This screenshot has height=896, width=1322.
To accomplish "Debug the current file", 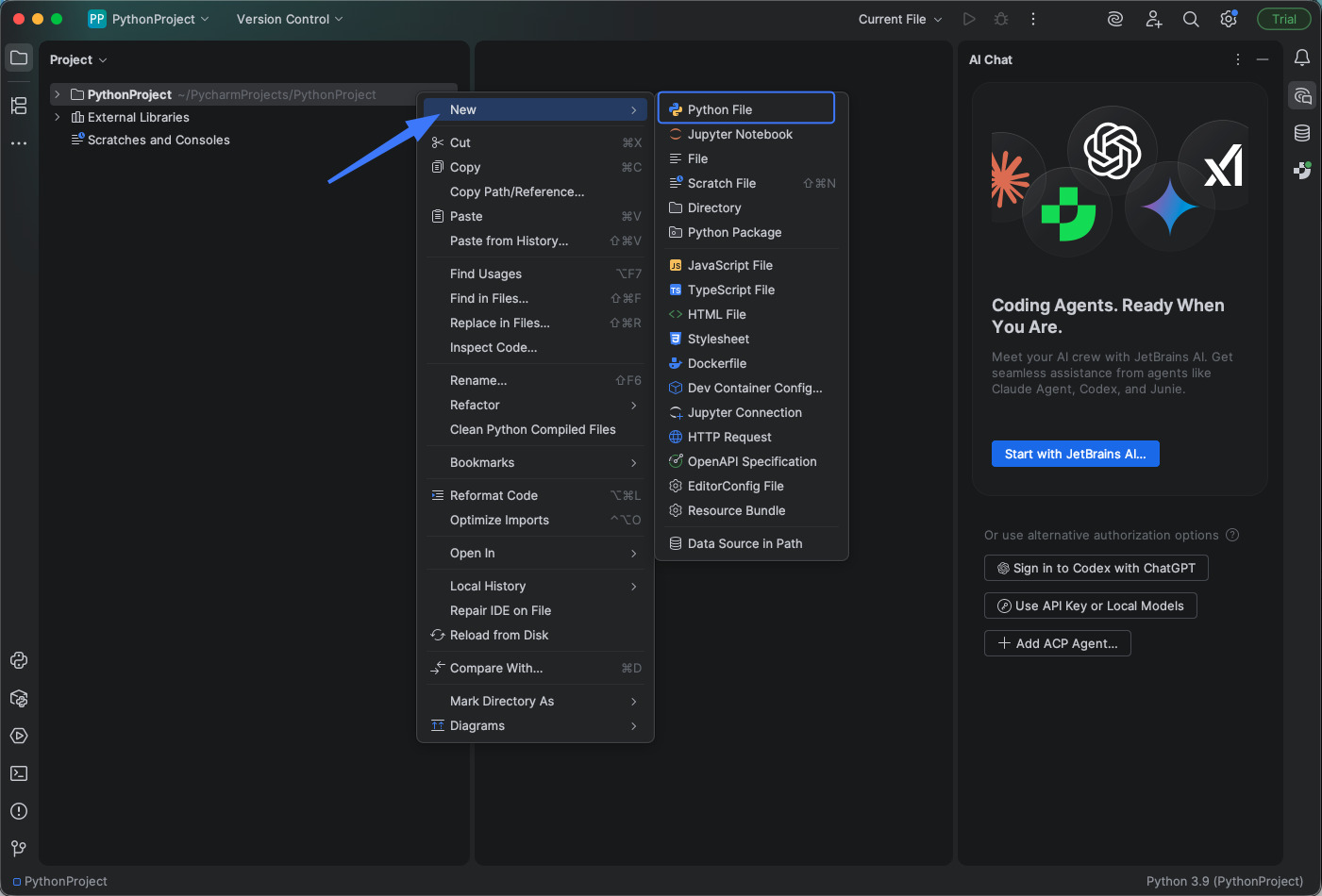I will pos(1001,19).
